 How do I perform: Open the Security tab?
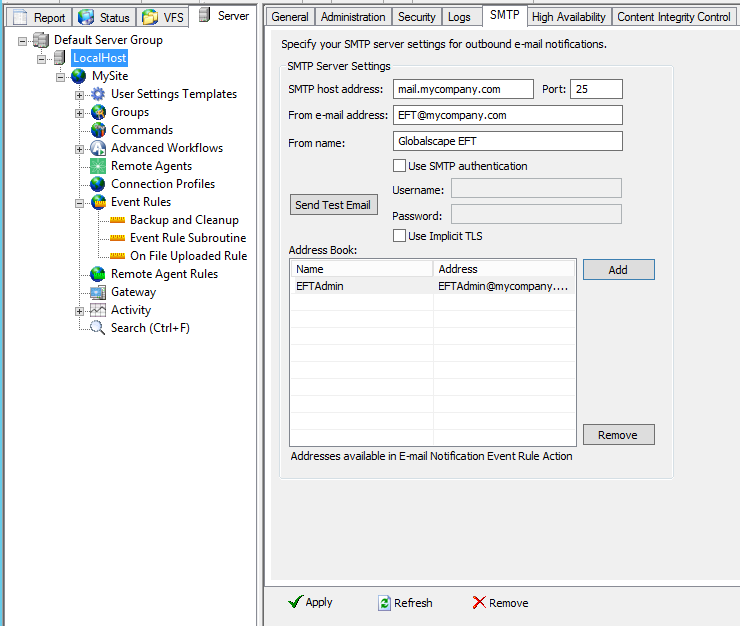pos(417,17)
